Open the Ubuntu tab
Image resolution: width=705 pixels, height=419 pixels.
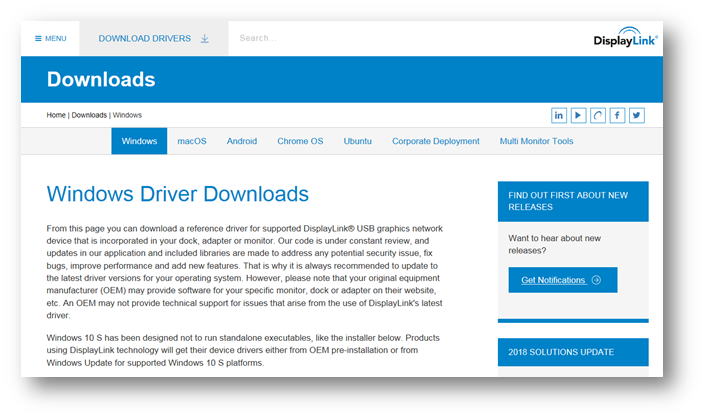[357, 141]
